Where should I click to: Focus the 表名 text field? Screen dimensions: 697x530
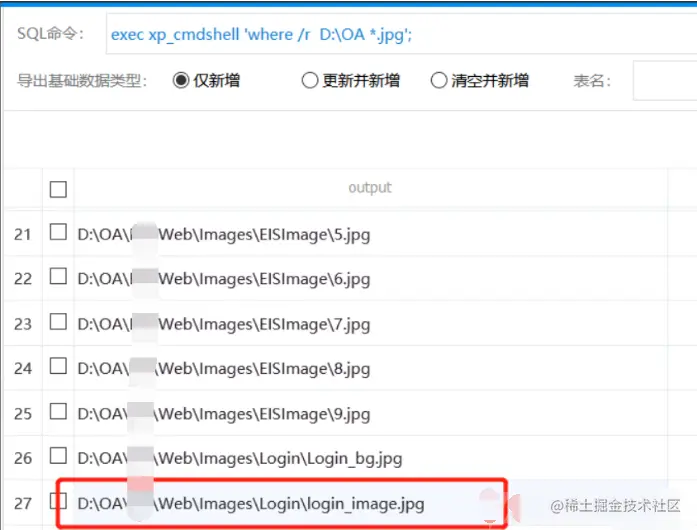665,81
